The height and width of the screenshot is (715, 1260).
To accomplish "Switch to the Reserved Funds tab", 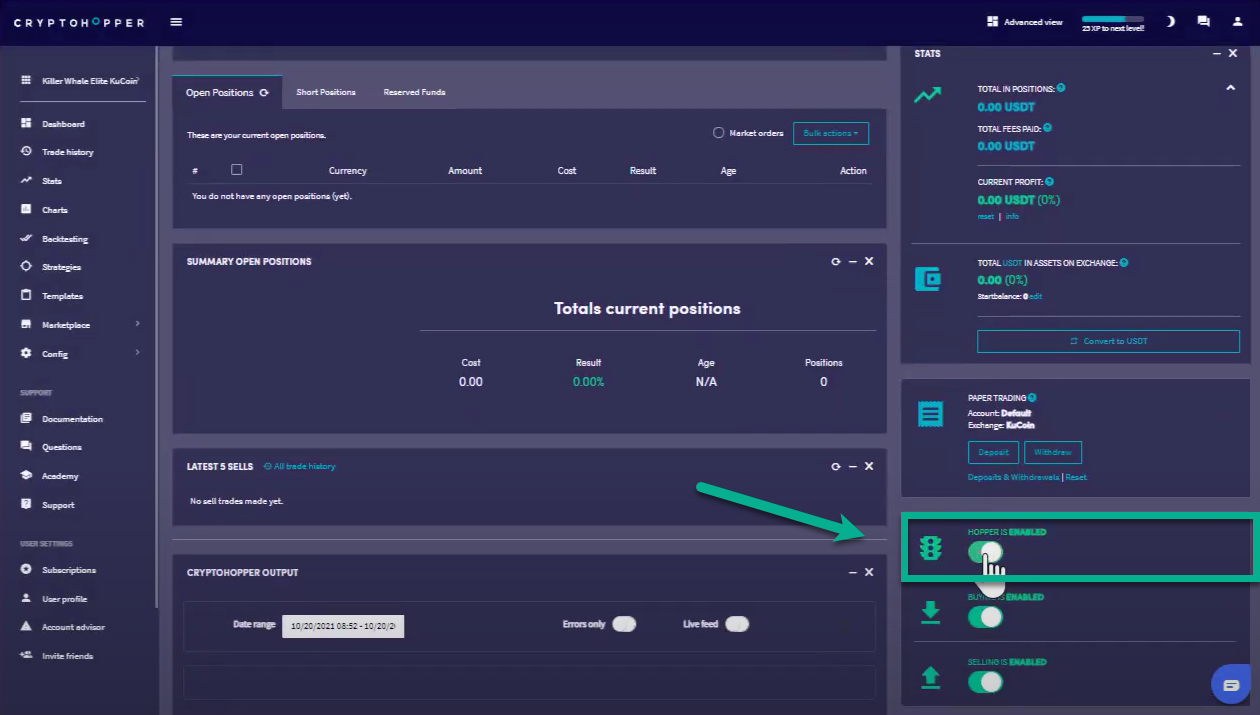I will click(414, 92).
